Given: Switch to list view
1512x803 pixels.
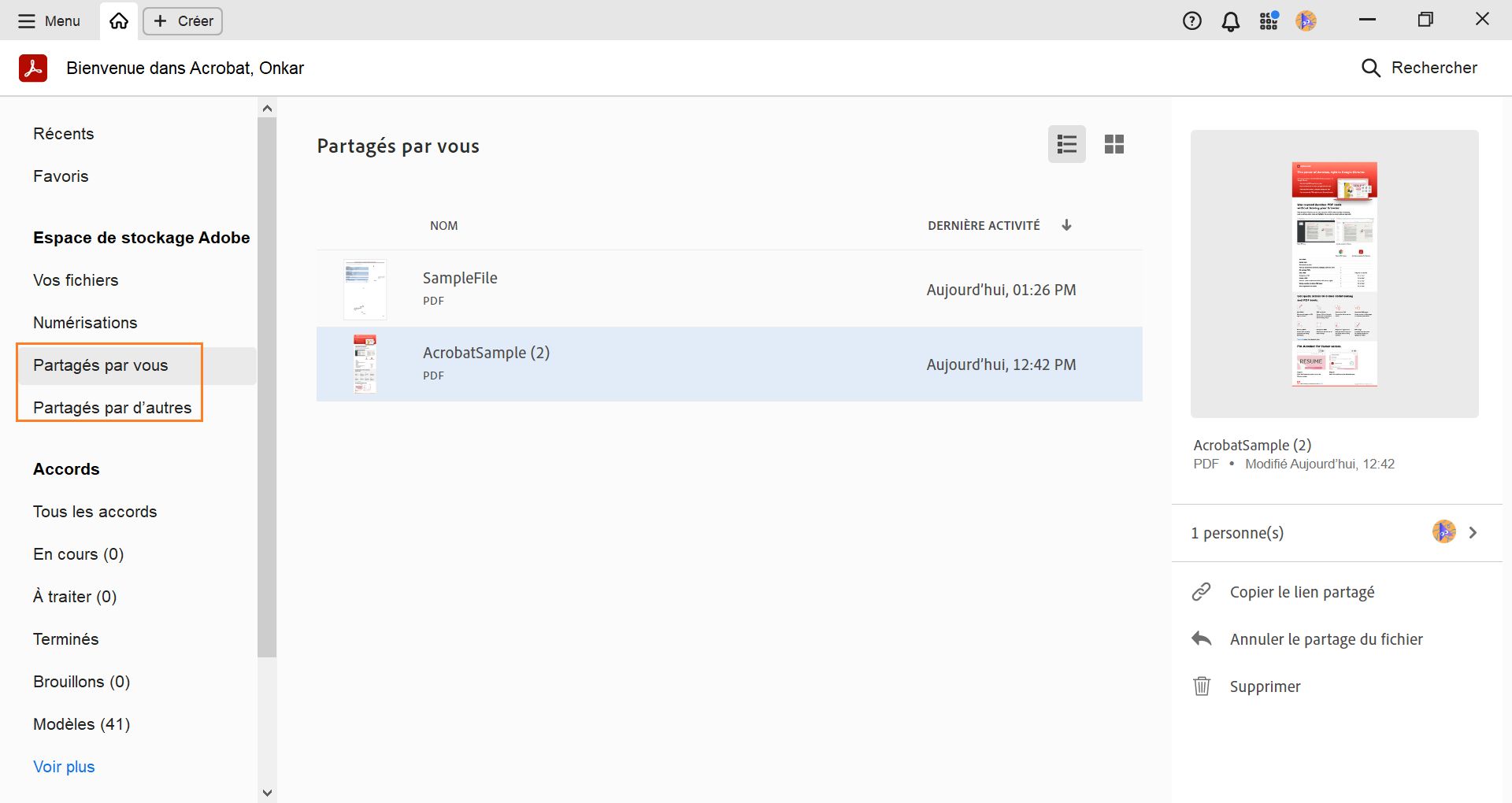Looking at the screenshot, I should pyautogui.click(x=1067, y=145).
